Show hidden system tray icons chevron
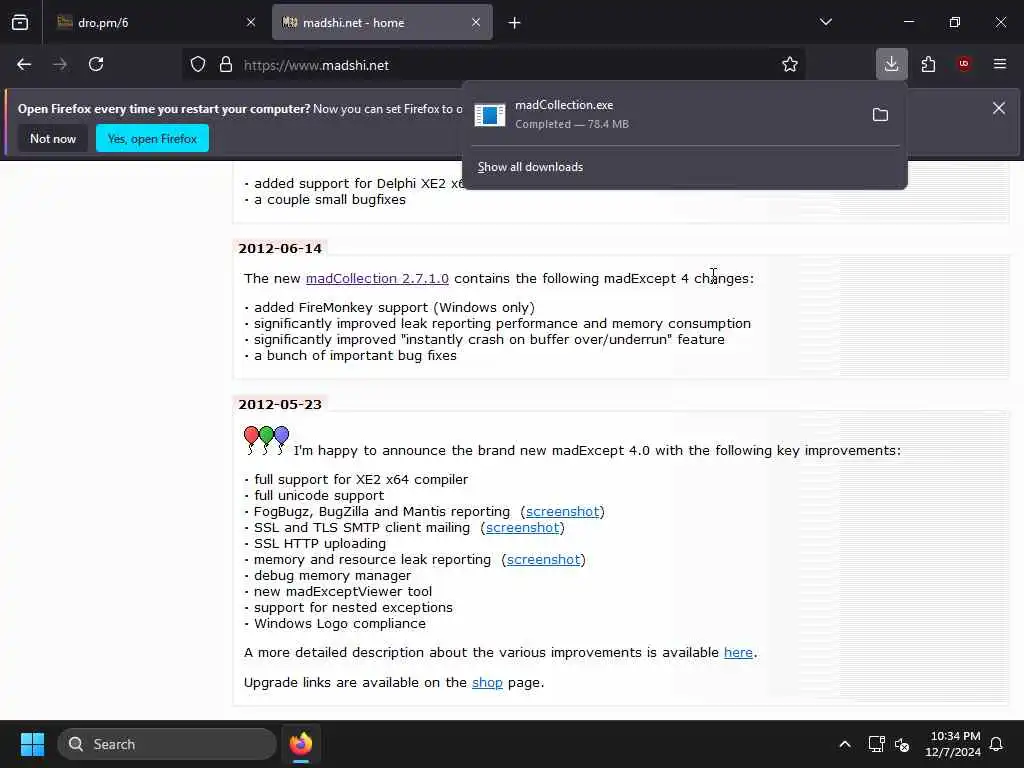The width and height of the screenshot is (1024, 768). point(844,744)
